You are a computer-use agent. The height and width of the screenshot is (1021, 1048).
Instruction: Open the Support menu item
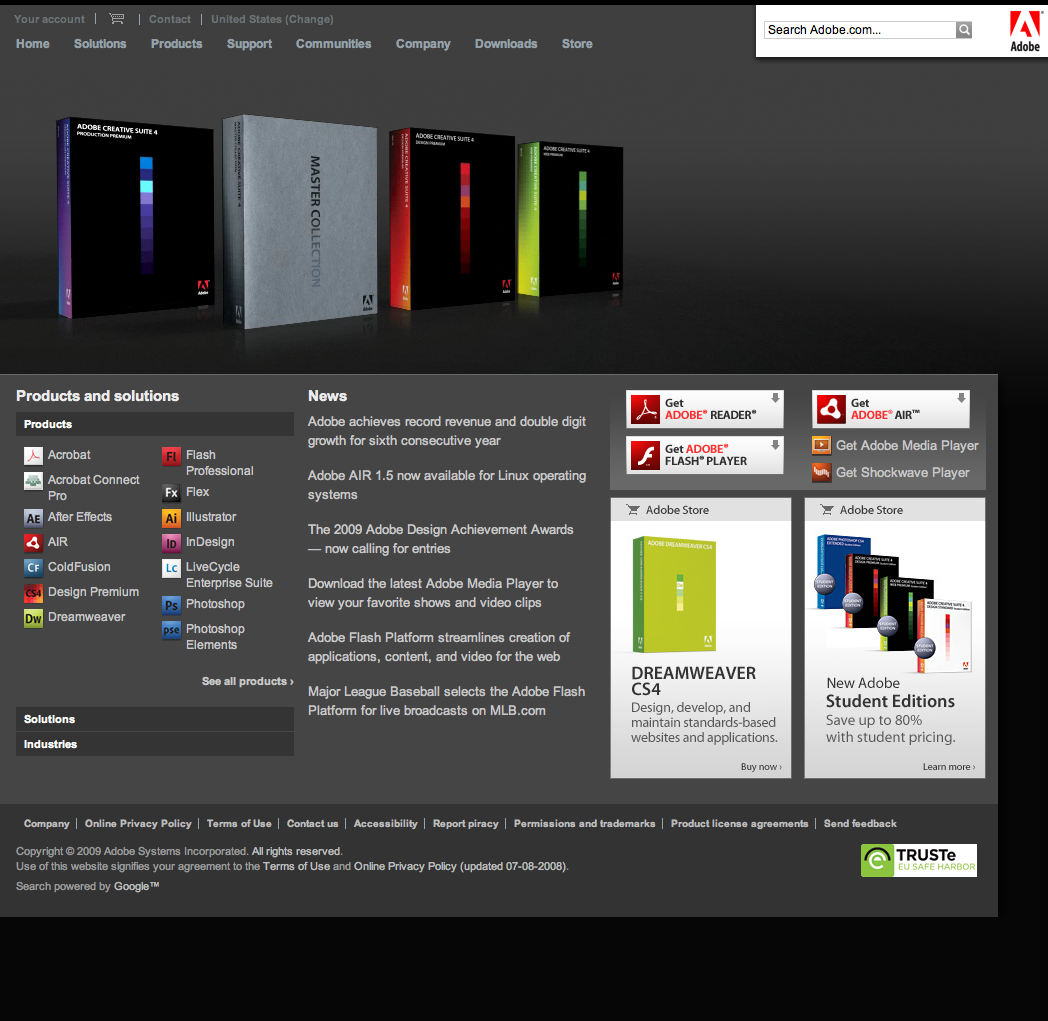[x=249, y=44]
